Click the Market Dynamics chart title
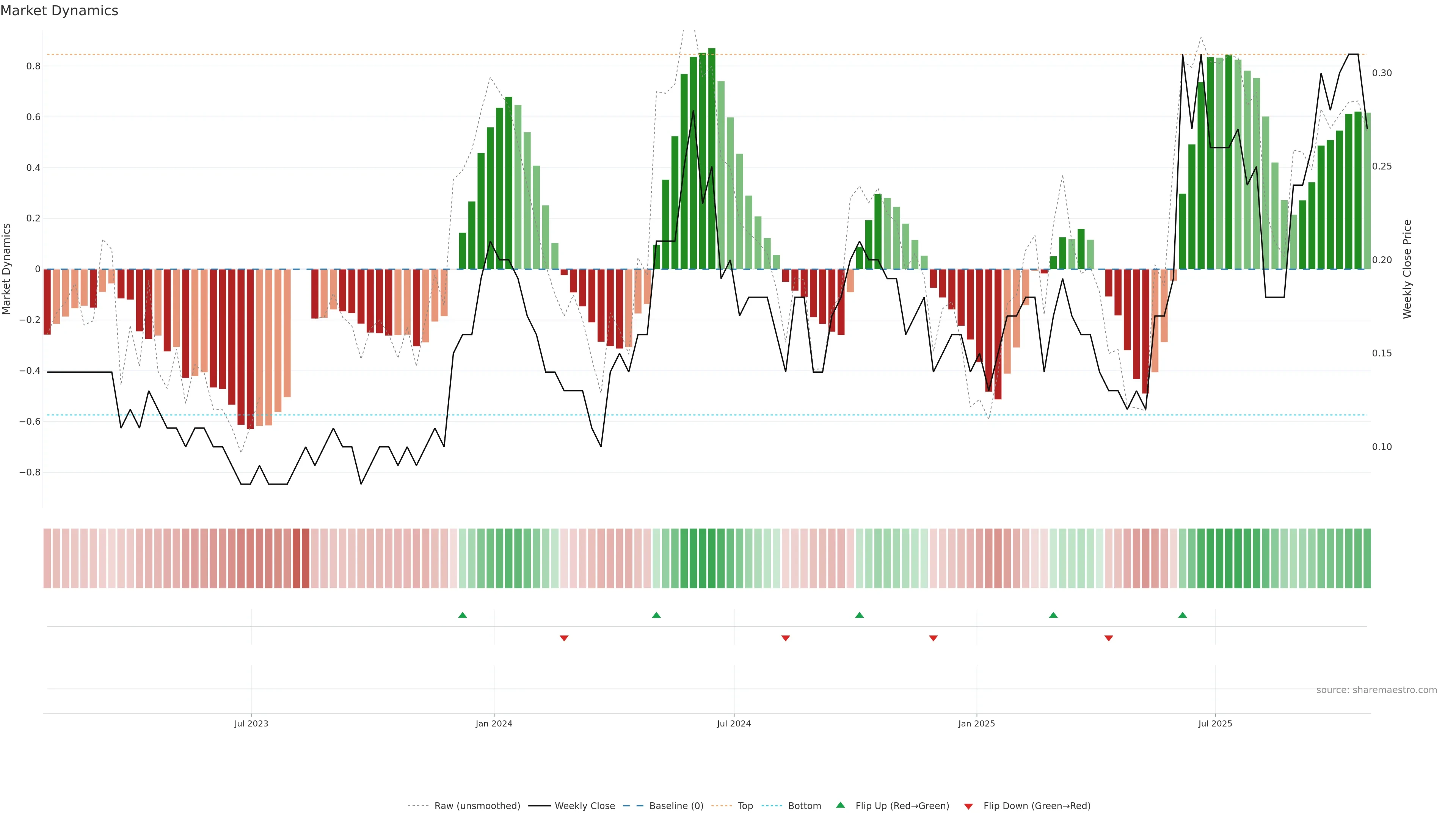1456x819 pixels. click(x=60, y=11)
